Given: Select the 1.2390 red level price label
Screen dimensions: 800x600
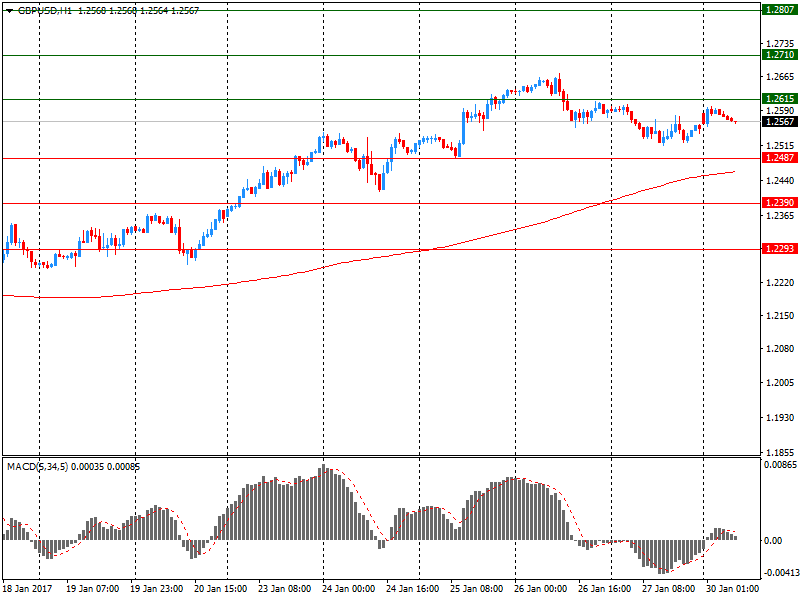Looking at the screenshot, I should pyautogui.click(x=780, y=203).
